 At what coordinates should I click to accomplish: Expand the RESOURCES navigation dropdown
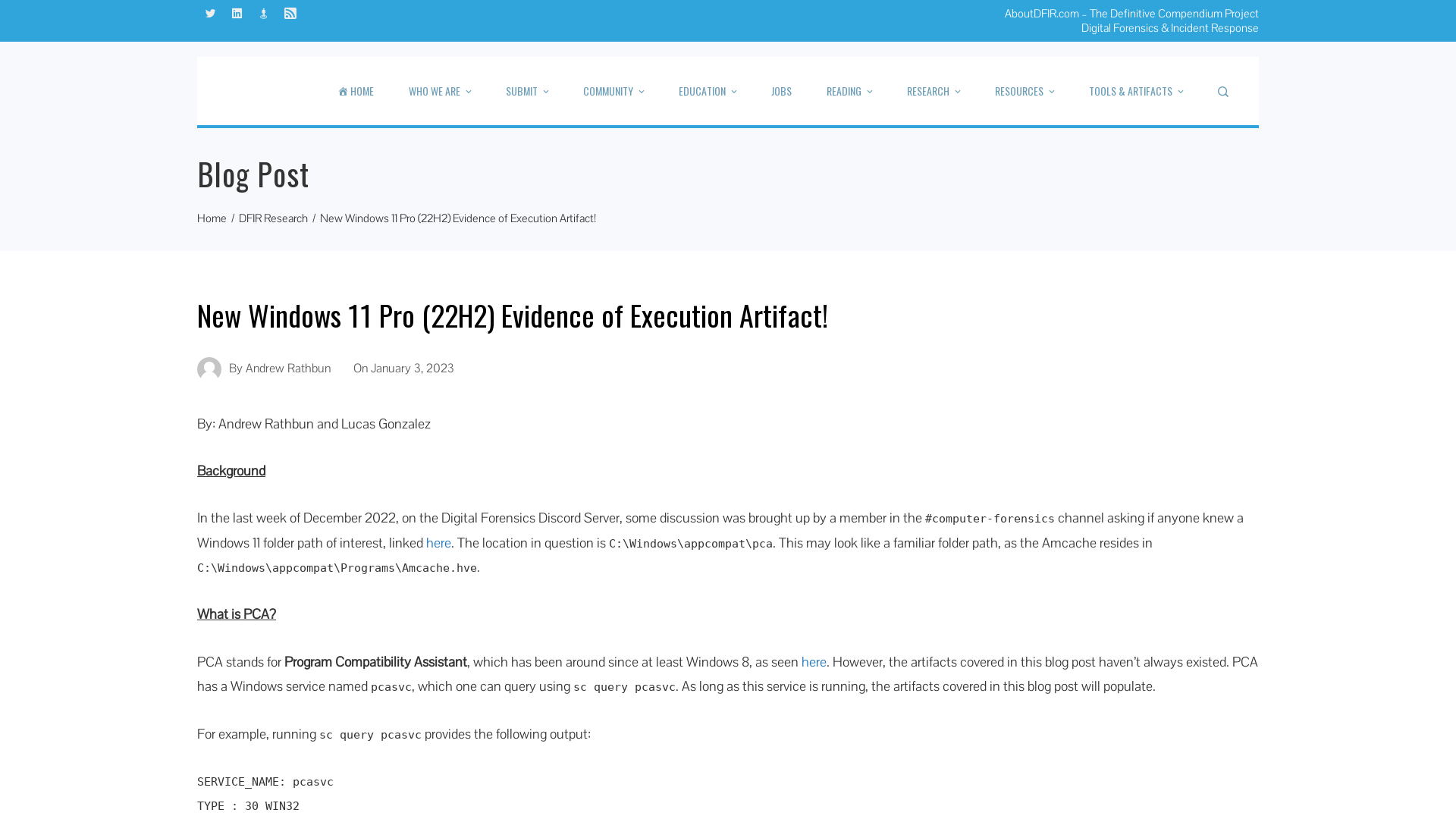click(x=1024, y=91)
